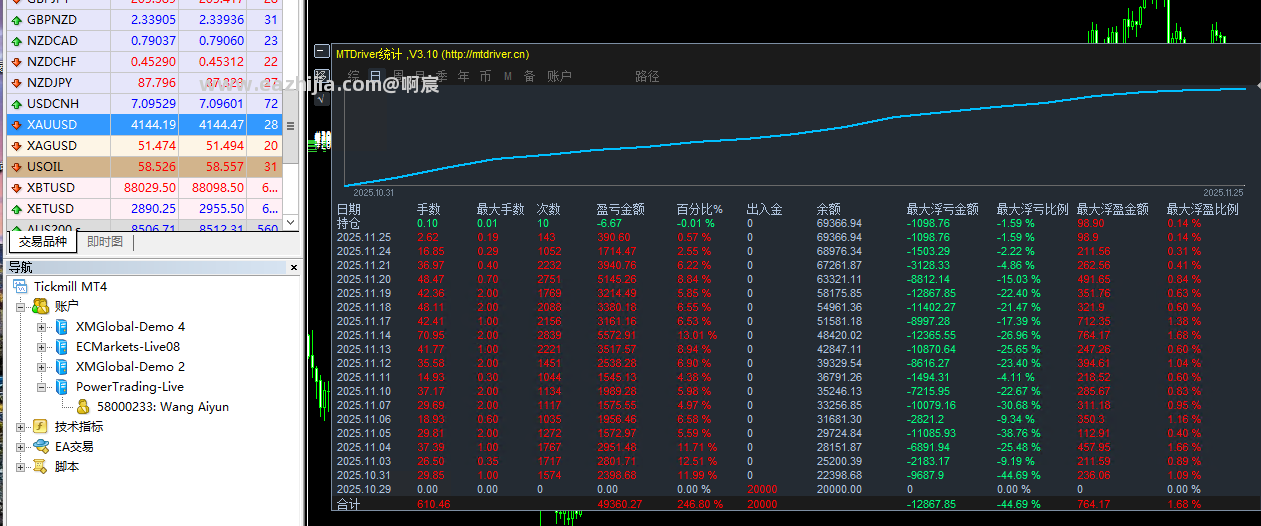Screen dimensions: 1261x526
Task: Click the up arrow icon beside NZDCAD
Action: [x=16, y=41]
